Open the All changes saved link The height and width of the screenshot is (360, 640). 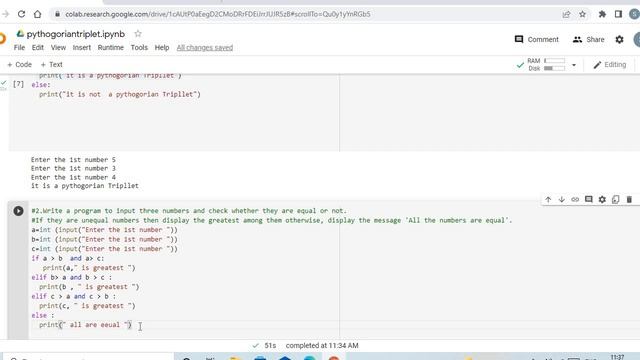pyautogui.click(x=205, y=48)
